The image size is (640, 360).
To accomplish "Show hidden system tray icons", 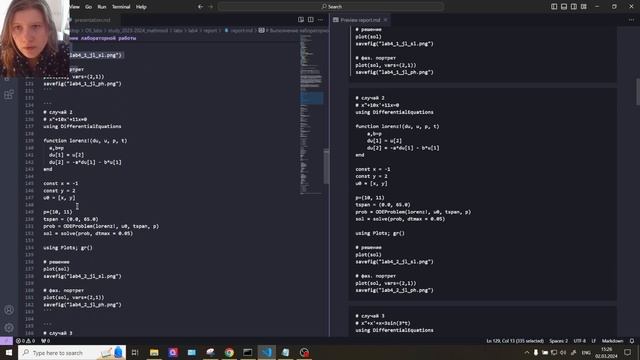I will (527, 352).
